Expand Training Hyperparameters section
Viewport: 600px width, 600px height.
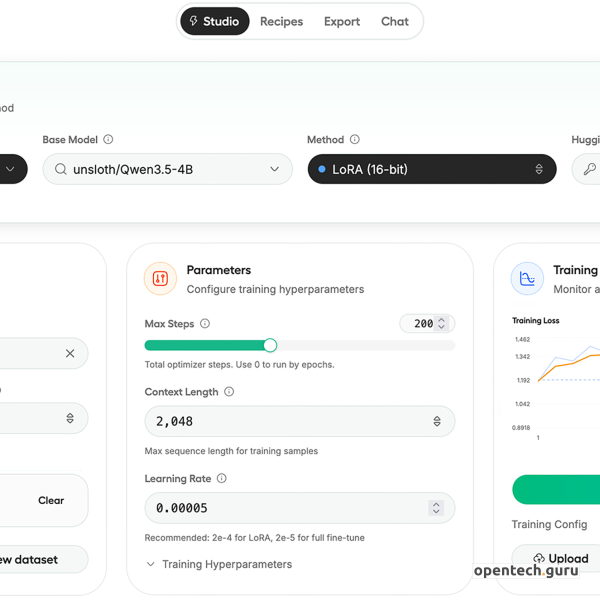219,564
